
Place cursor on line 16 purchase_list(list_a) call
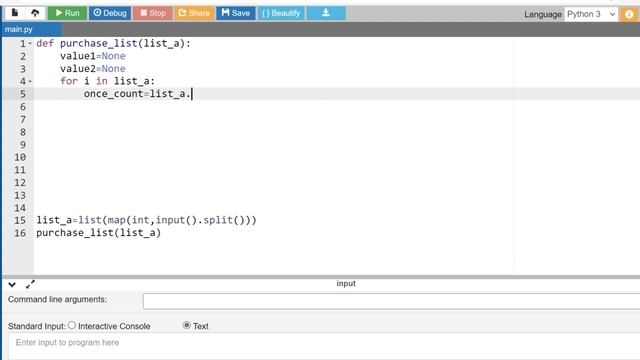point(98,233)
